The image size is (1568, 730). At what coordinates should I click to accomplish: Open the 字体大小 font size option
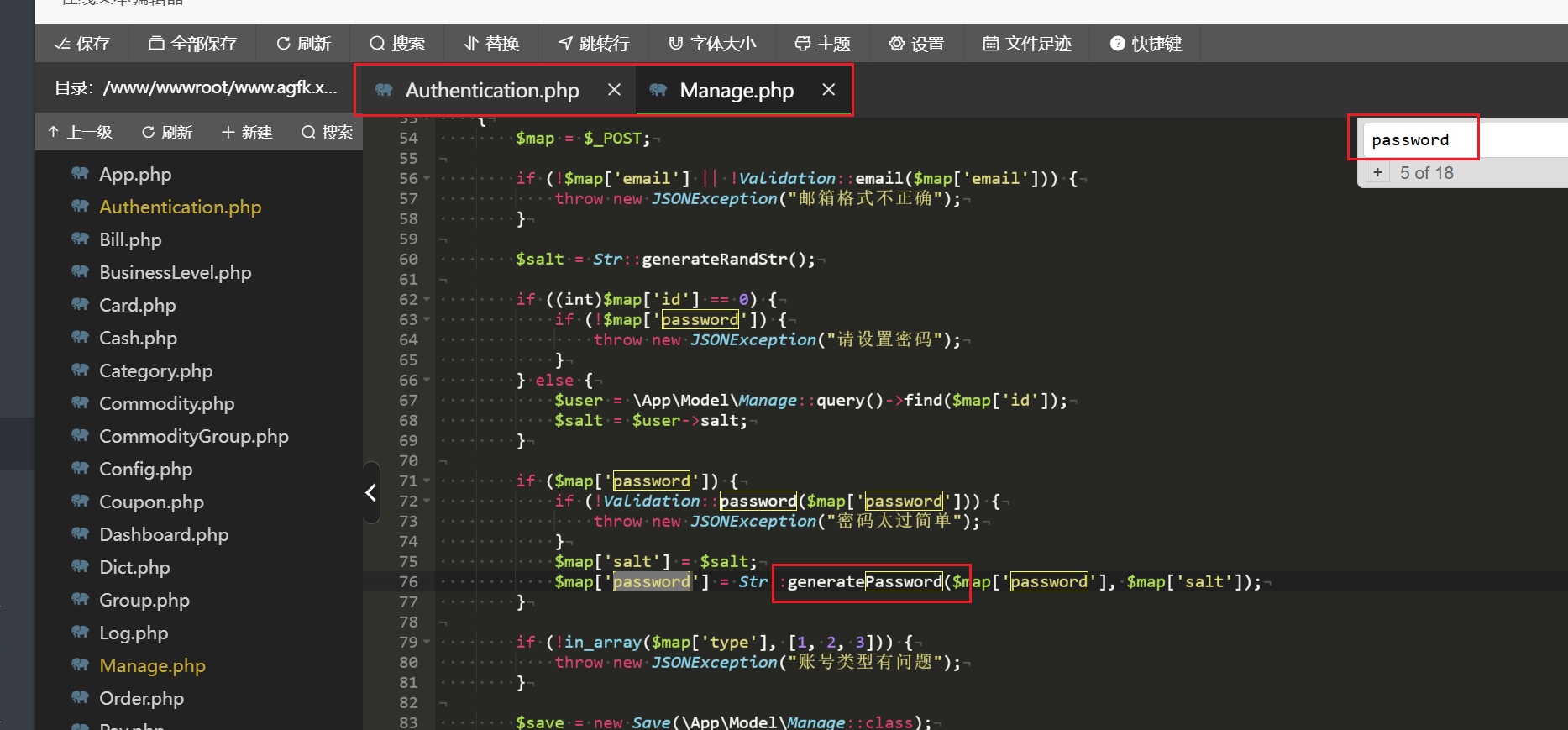712,44
